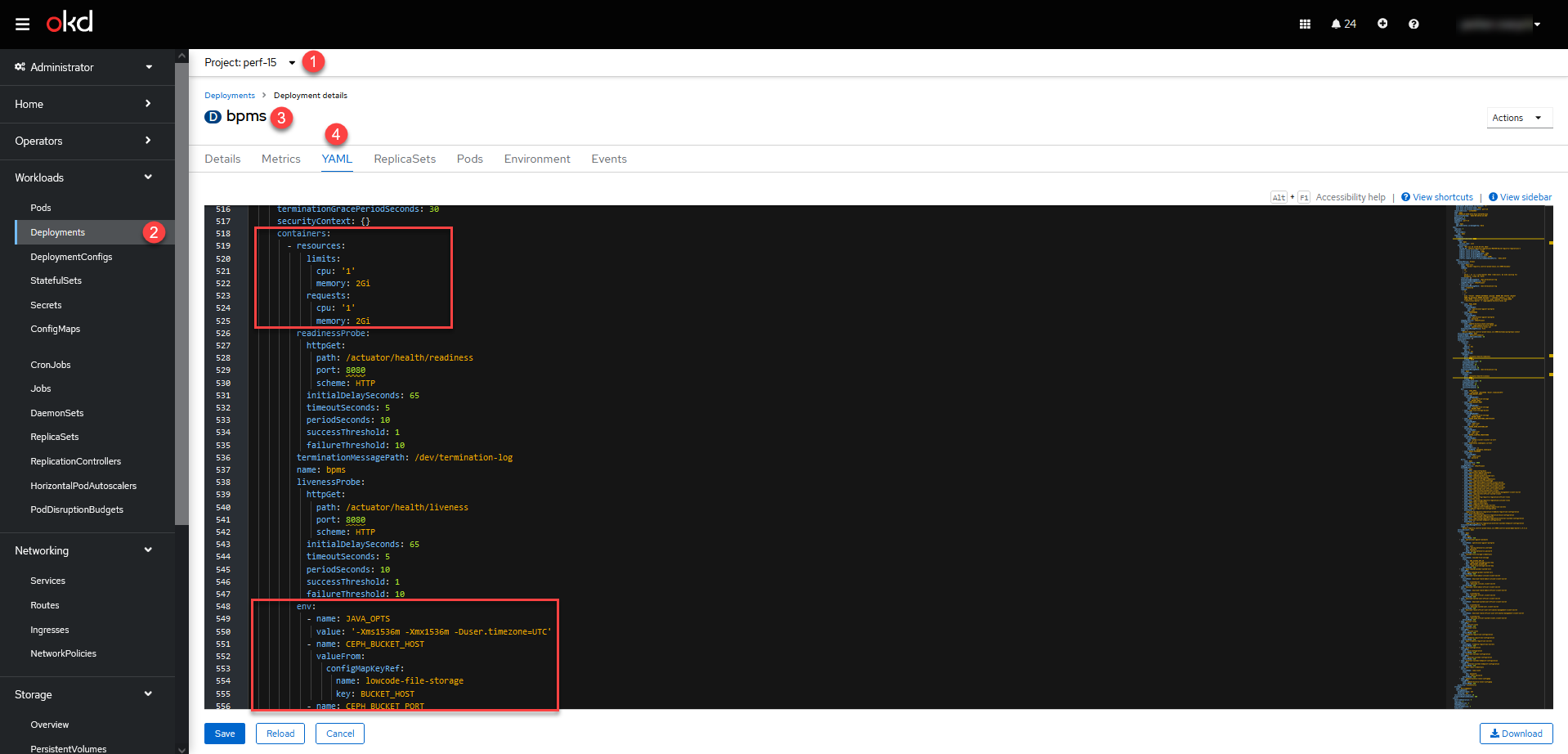Open Services under Networking

[47, 581]
